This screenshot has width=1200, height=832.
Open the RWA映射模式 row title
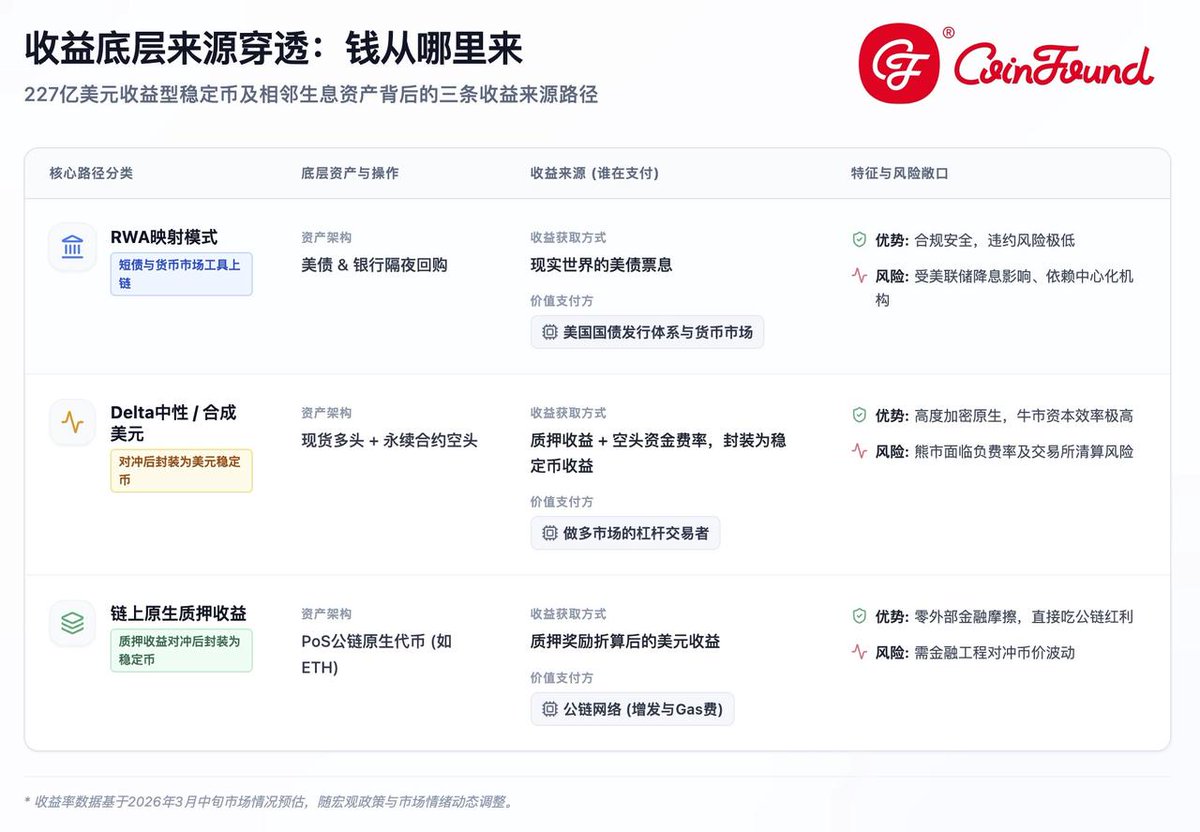click(165, 237)
